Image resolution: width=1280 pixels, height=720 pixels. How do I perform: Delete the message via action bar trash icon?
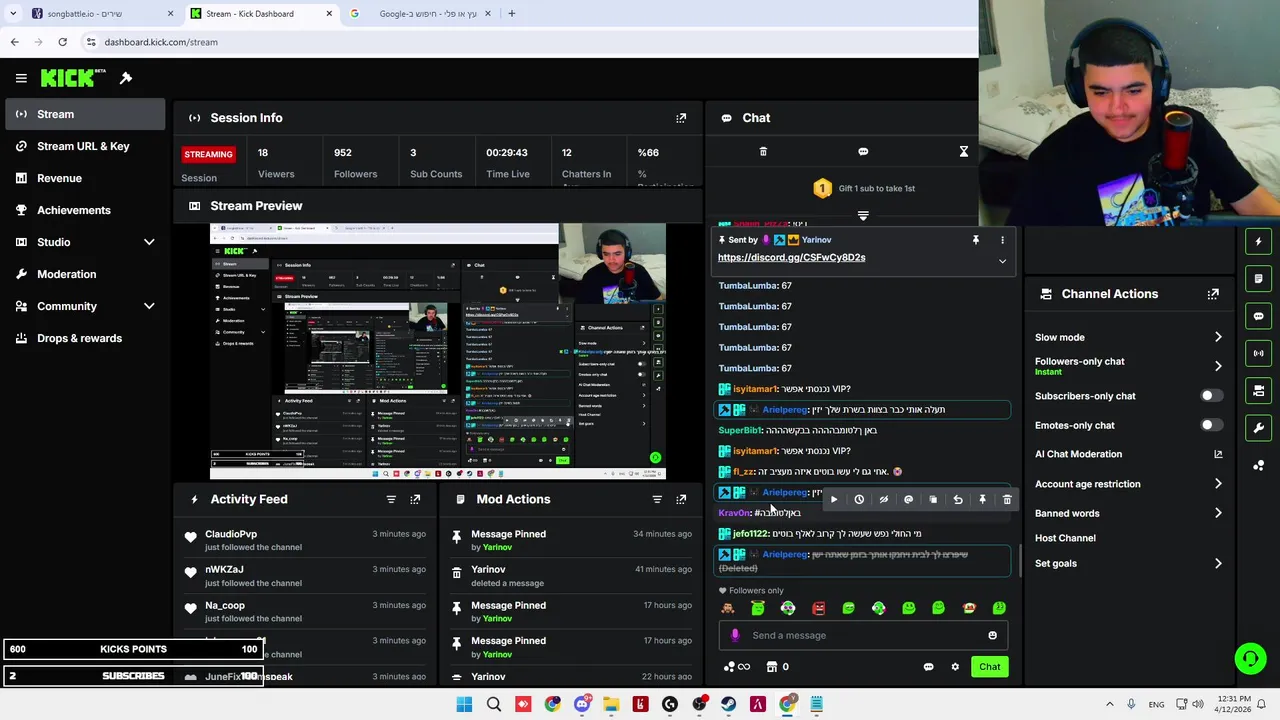pos(1007,499)
